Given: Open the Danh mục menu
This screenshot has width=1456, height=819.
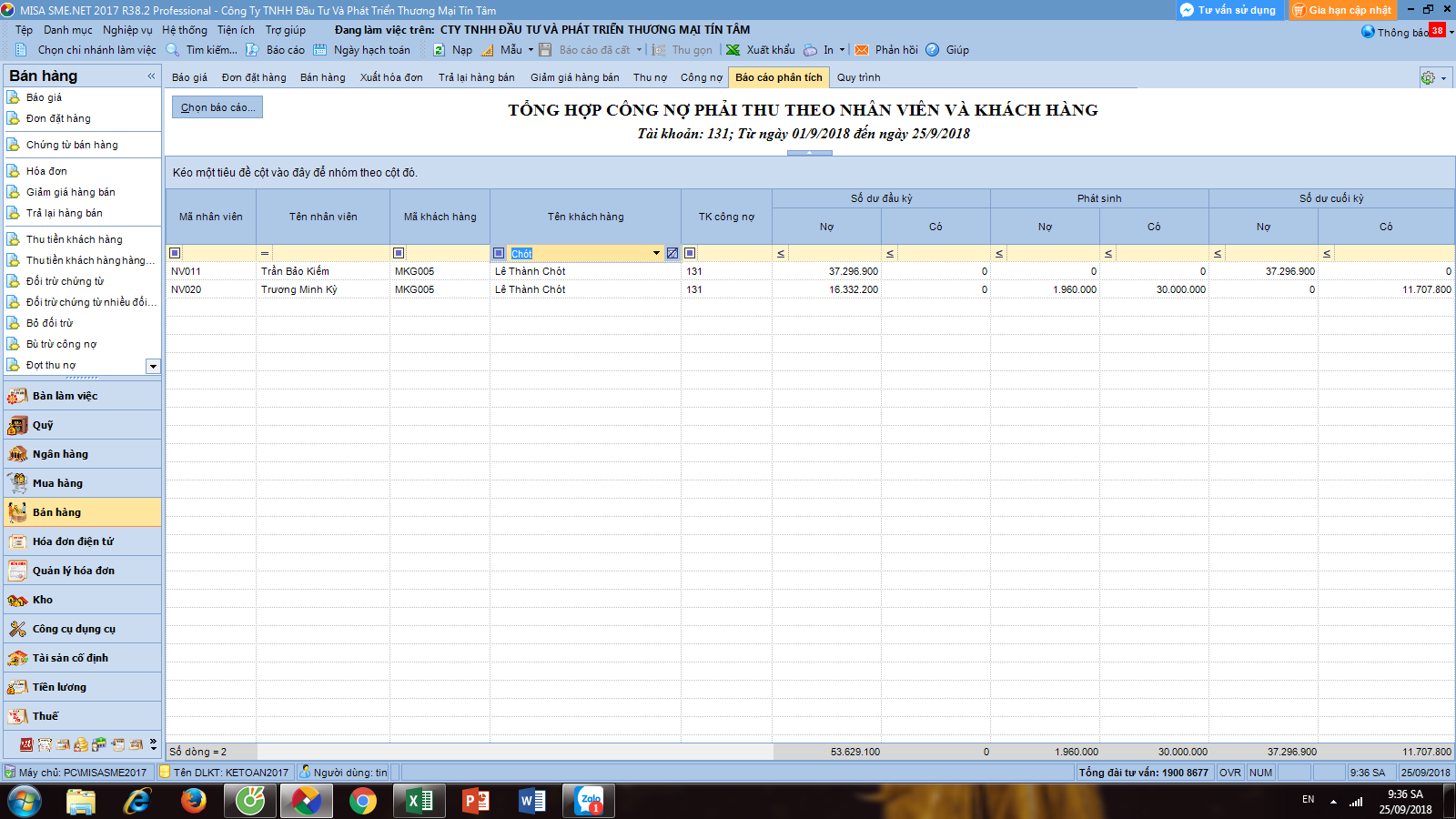Looking at the screenshot, I should [x=68, y=30].
